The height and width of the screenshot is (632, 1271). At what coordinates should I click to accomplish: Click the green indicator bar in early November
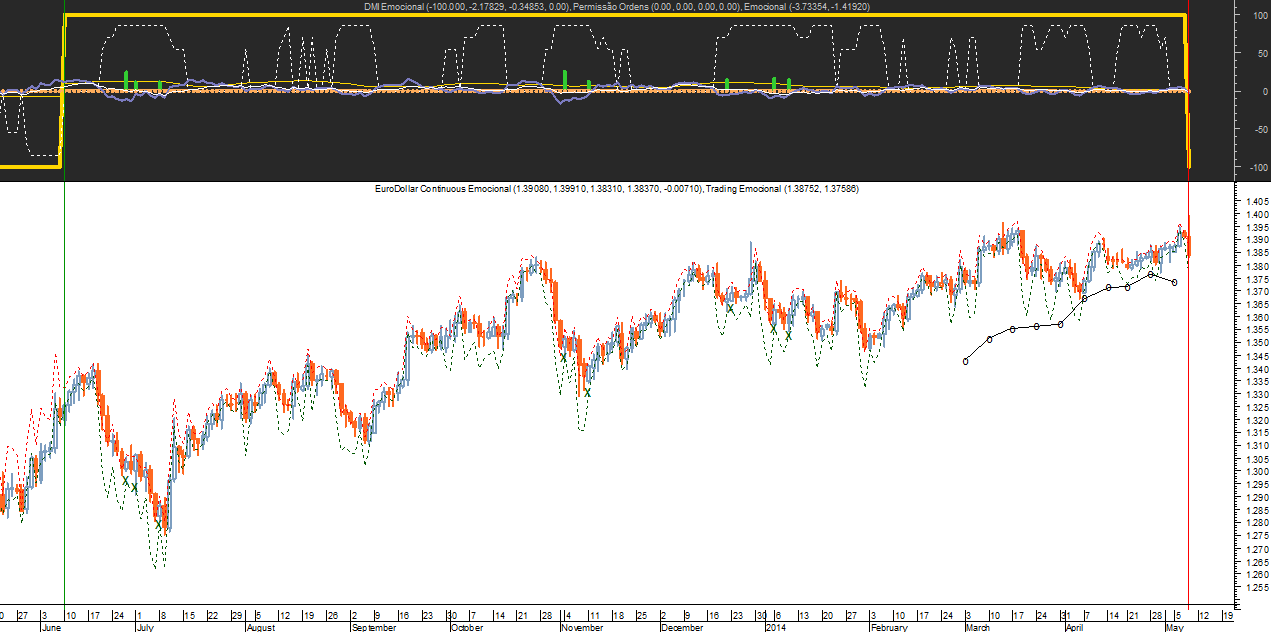pyautogui.click(x=565, y=80)
